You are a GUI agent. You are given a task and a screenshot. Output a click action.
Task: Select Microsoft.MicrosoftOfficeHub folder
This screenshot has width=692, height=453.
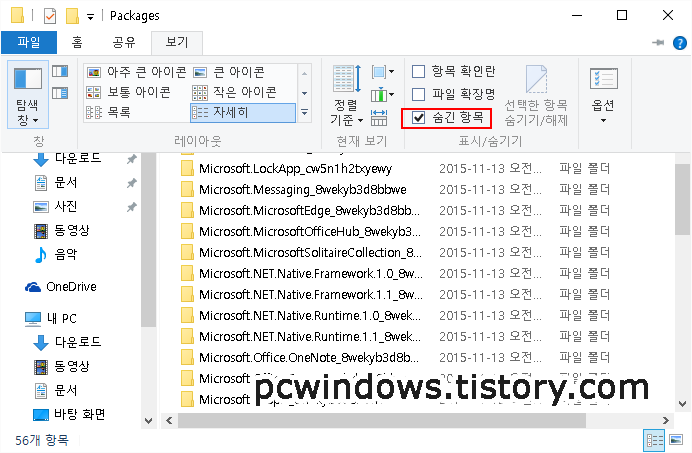[310, 231]
